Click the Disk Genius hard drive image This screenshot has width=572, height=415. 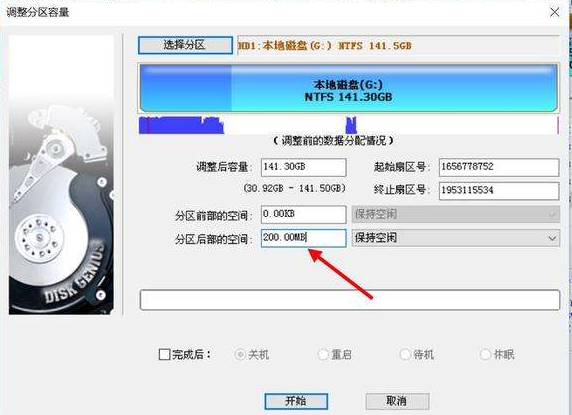point(61,175)
